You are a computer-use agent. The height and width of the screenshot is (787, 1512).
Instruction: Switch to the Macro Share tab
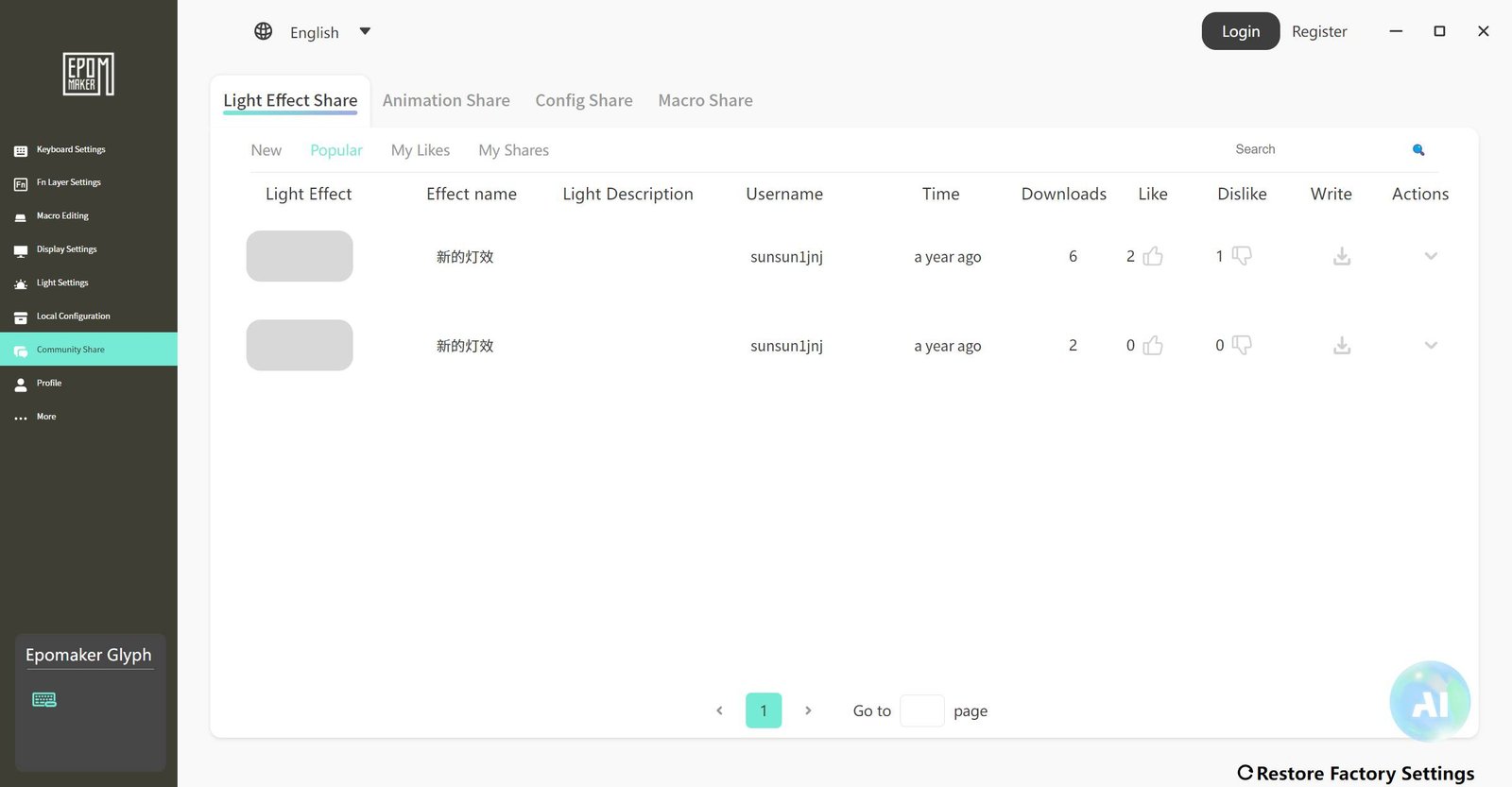(705, 100)
